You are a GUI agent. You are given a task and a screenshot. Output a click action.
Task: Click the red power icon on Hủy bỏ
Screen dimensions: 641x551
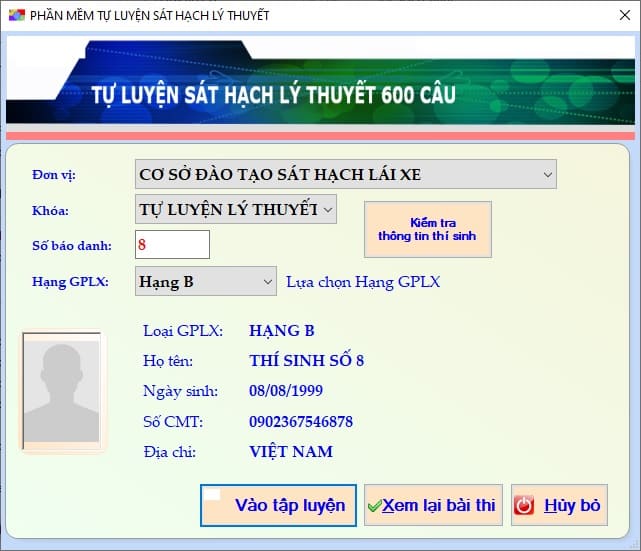click(524, 506)
